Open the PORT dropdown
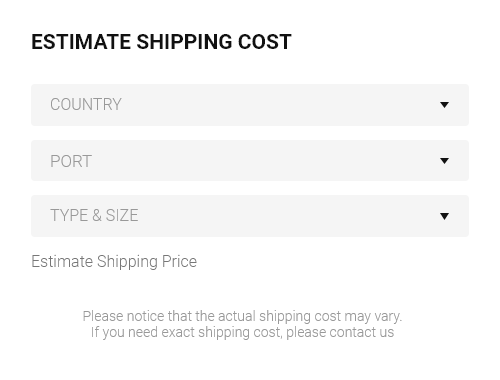 (250, 161)
